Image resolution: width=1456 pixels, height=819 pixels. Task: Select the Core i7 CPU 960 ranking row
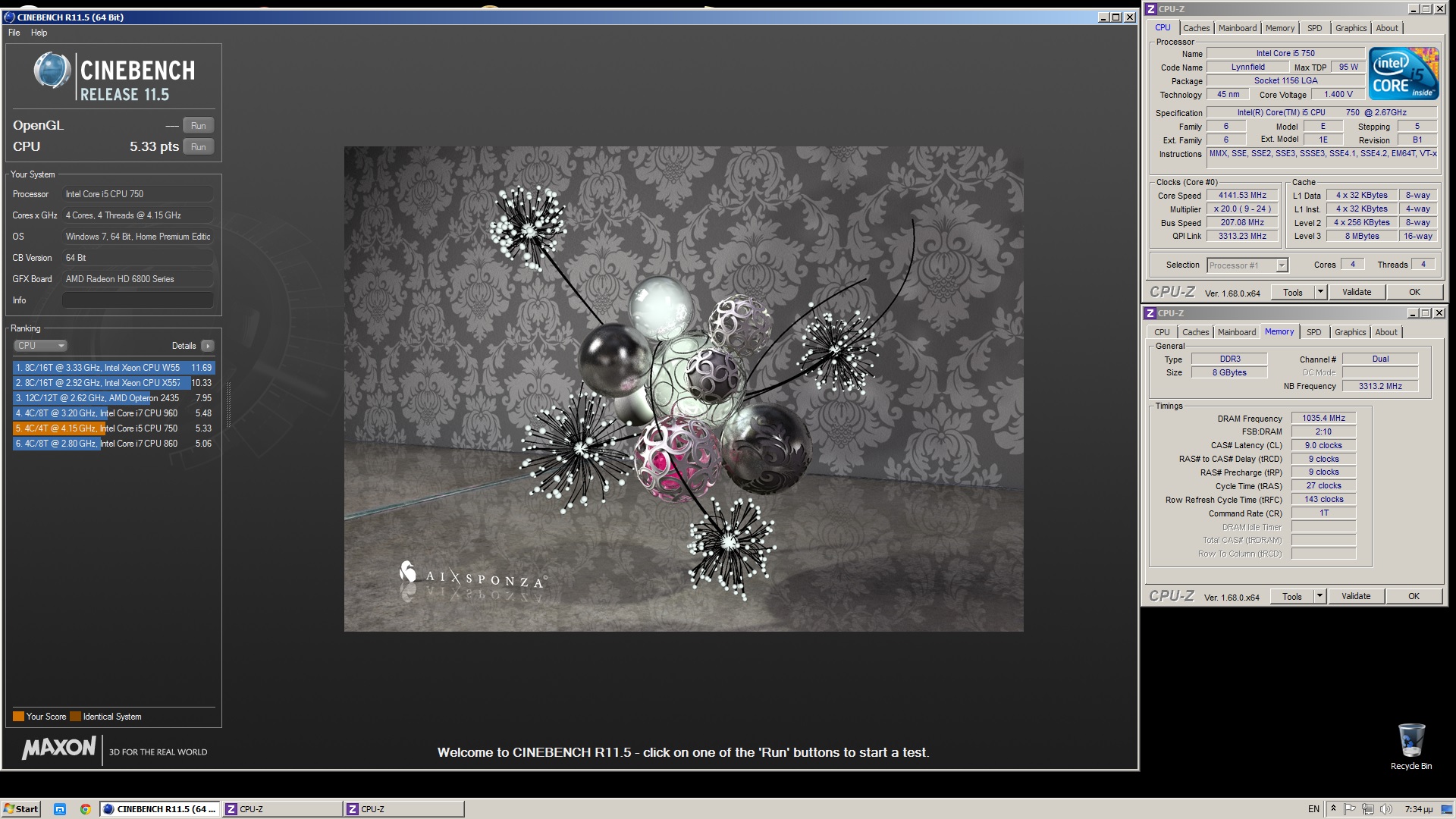[114, 413]
